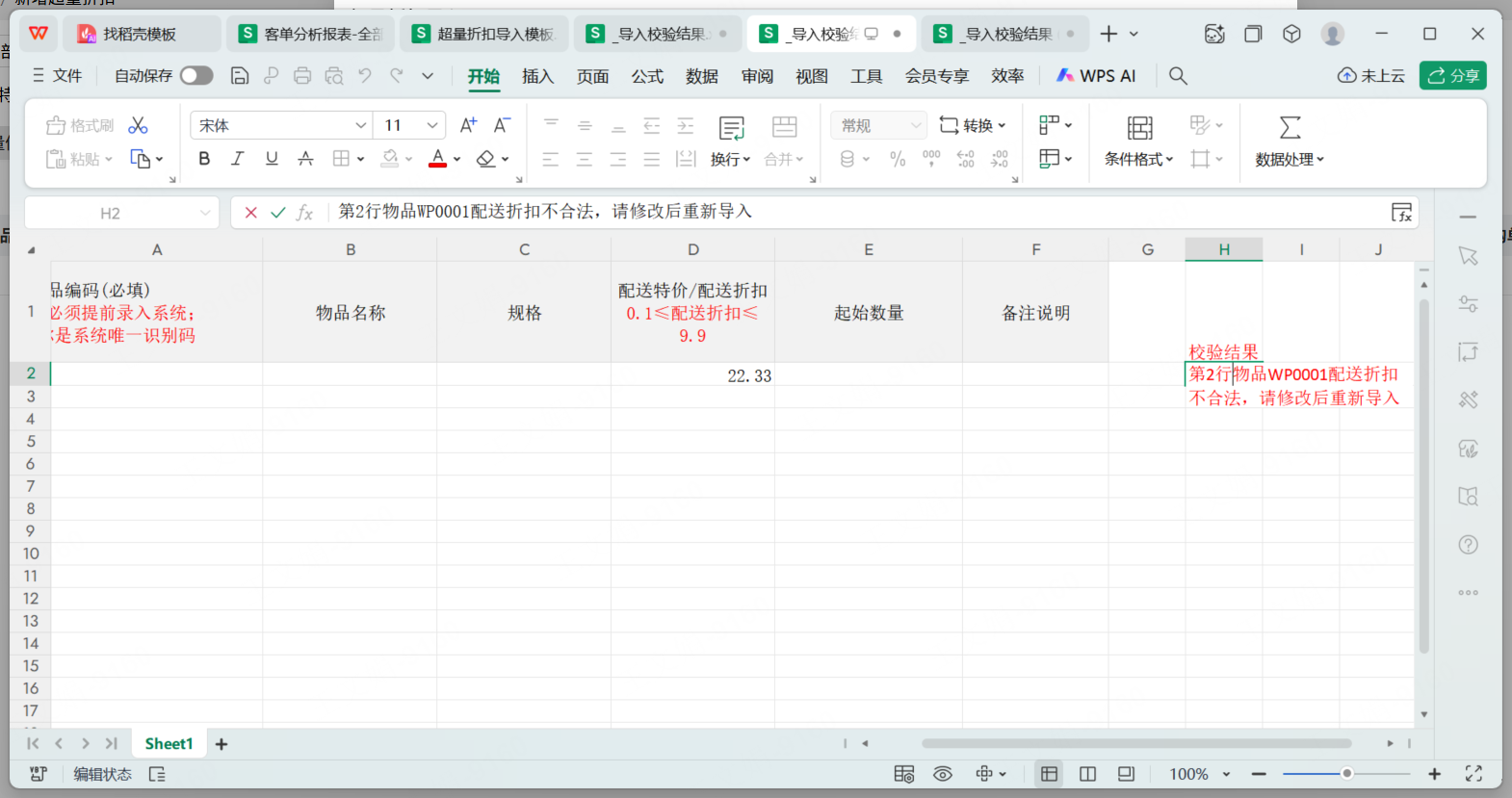This screenshot has height=798, width=1512.
Task: Click the cut scissors icon
Action: (x=138, y=125)
